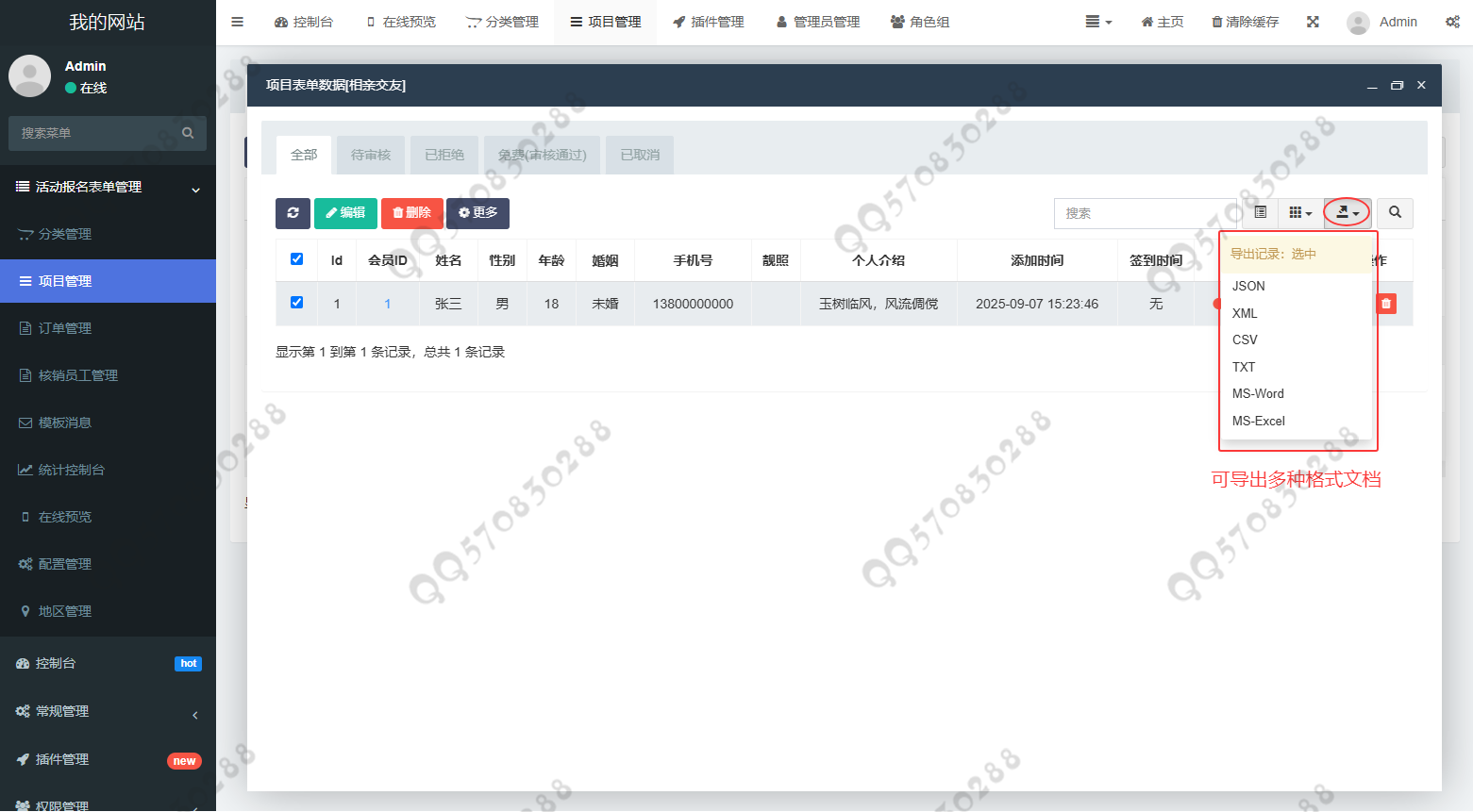This screenshot has width=1473, height=812.
Task: Click the hamburger sidebar toggle icon
Action: coord(238,22)
